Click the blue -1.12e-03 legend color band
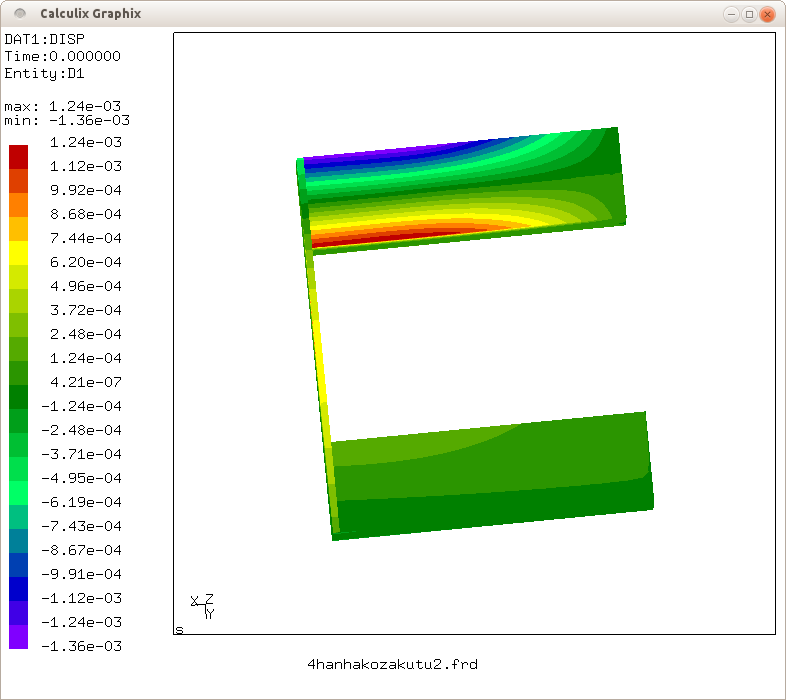The width and height of the screenshot is (786, 700). pos(19,589)
